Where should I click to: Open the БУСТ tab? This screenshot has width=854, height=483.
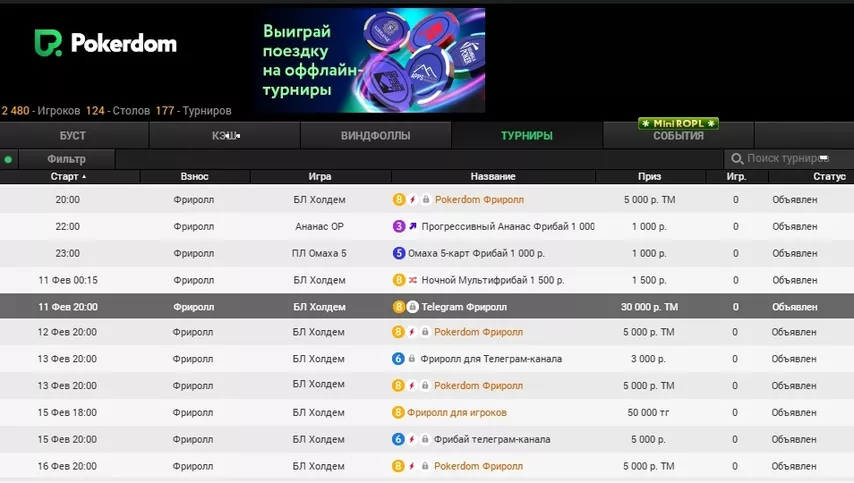[x=73, y=136]
